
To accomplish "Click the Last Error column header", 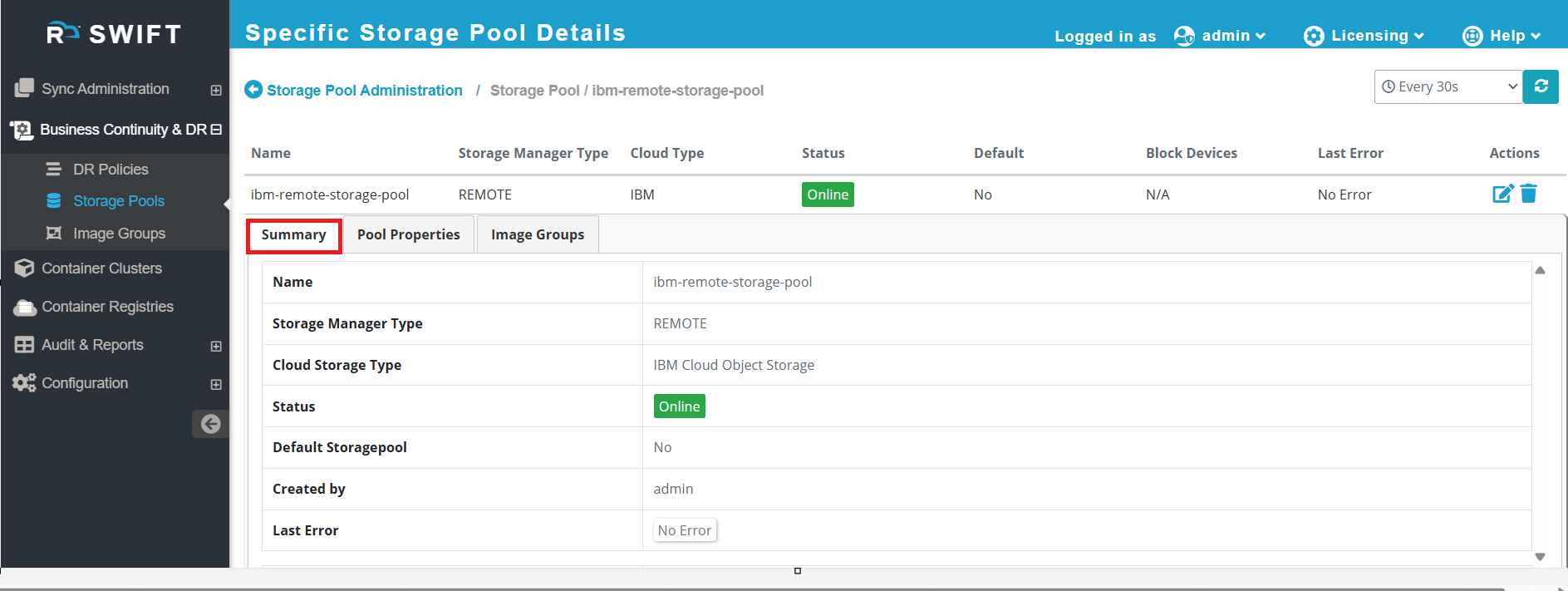I will click(1350, 153).
